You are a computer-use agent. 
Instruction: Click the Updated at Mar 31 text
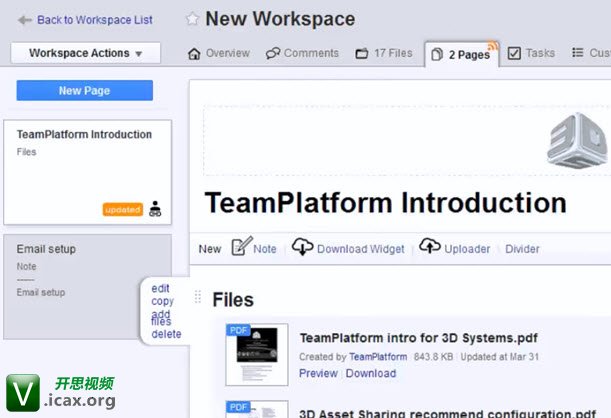point(500,356)
